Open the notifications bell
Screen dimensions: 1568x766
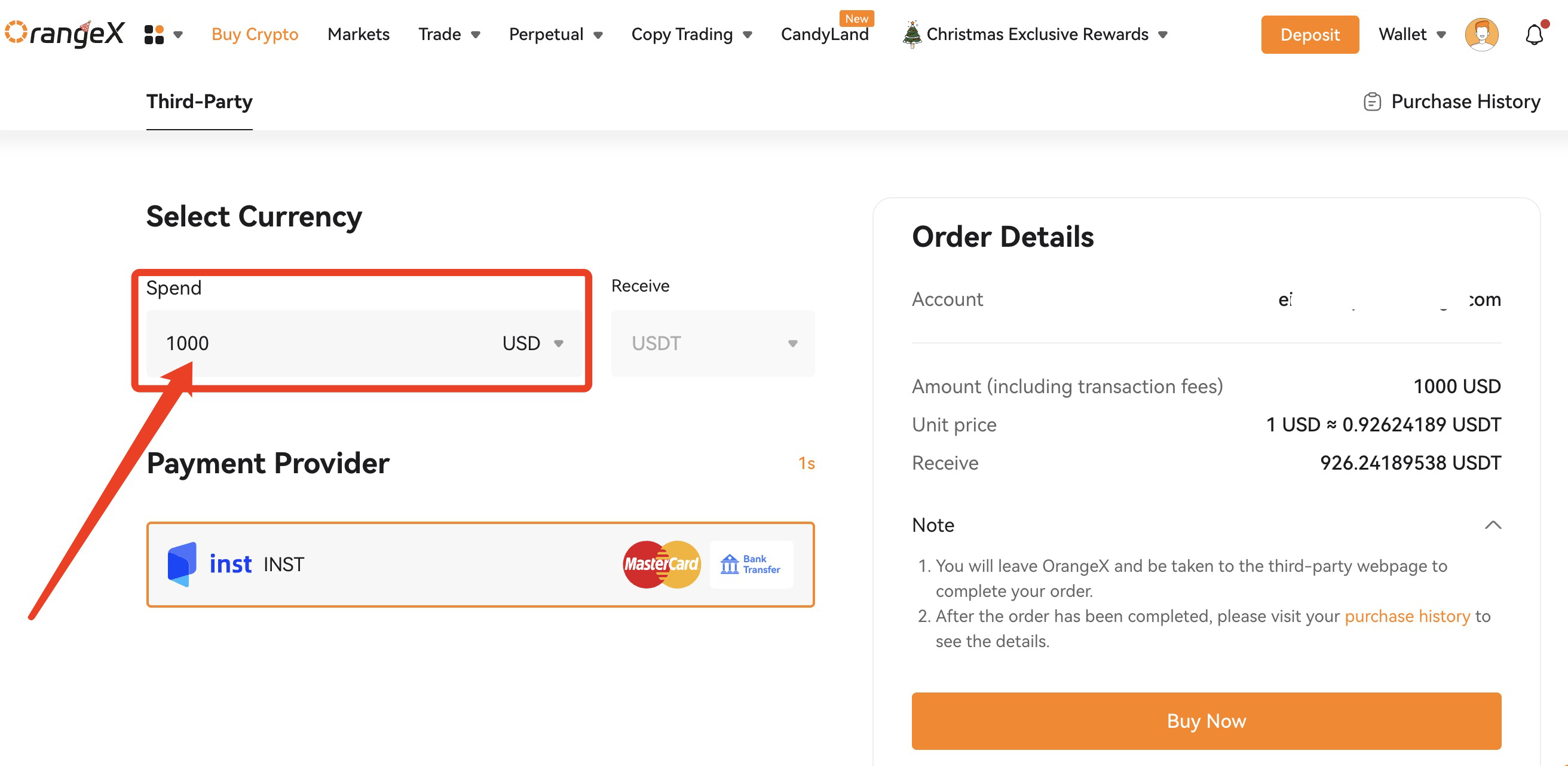point(1535,34)
